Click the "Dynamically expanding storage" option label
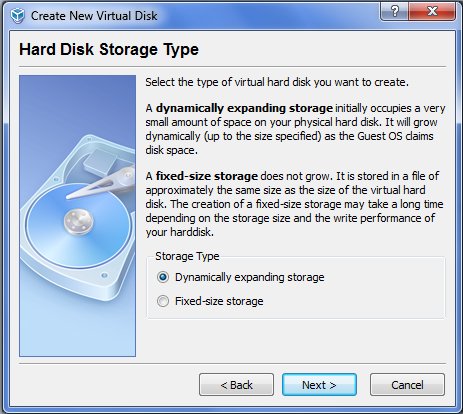 tap(250, 277)
